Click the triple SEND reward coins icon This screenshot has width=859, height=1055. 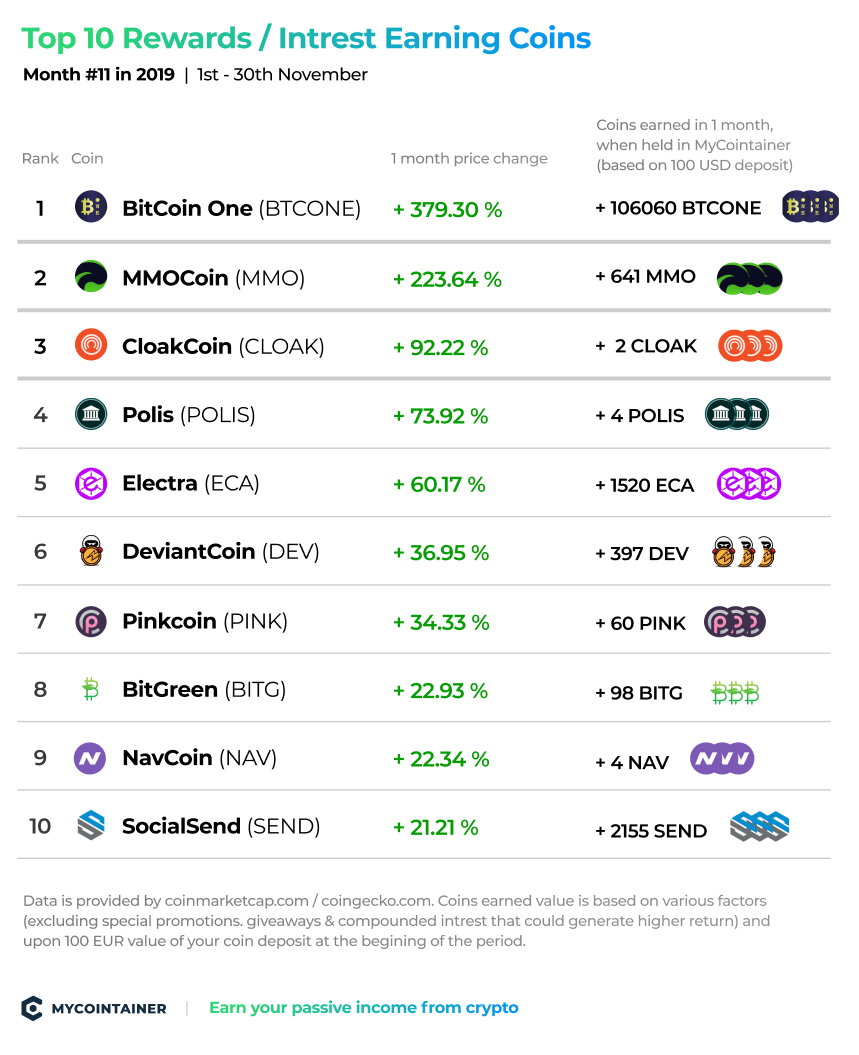click(x=759, y=827)
